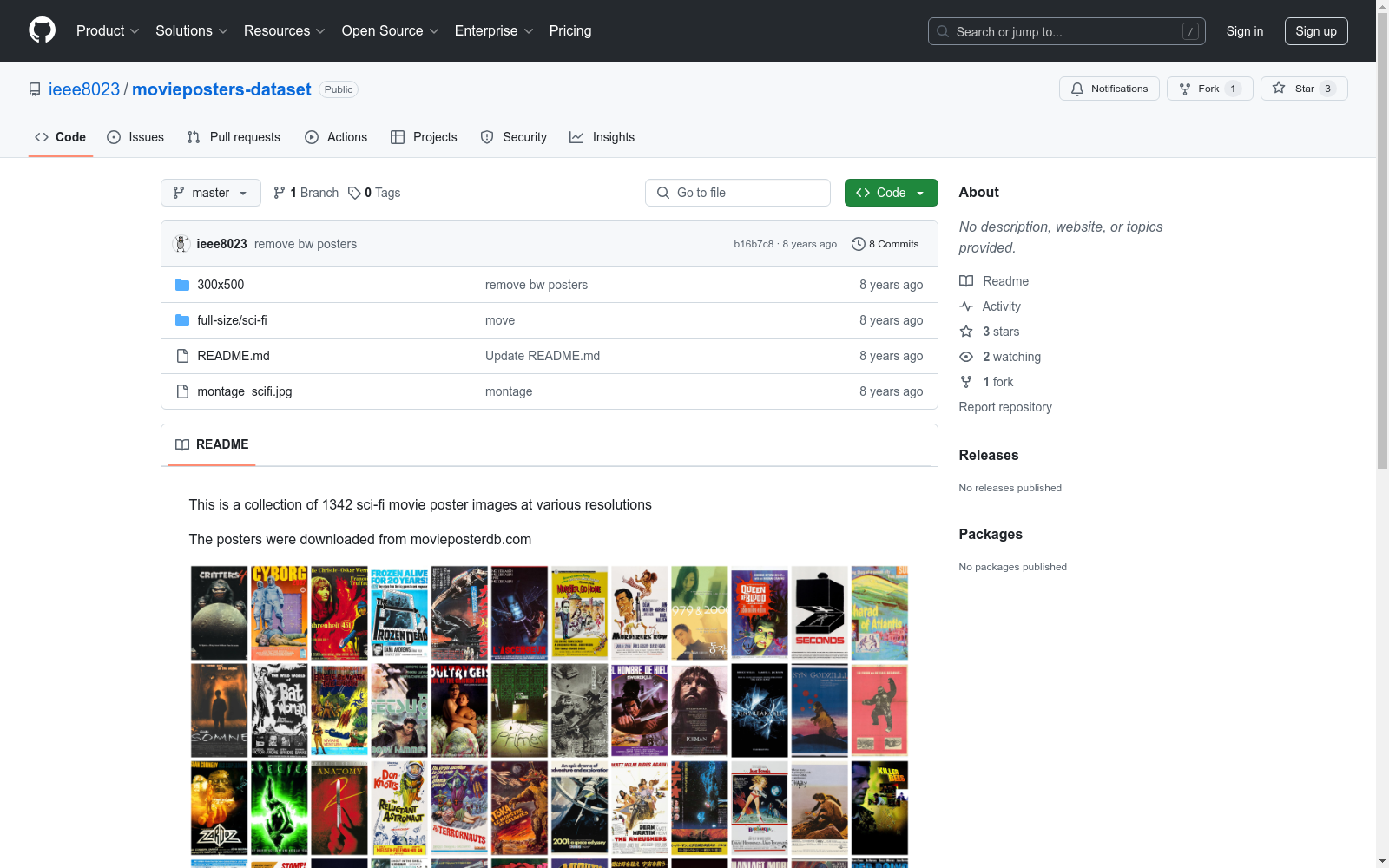Open the GitHub home logo
This screenshot has height=868, width=1389.
coord(42,30)
